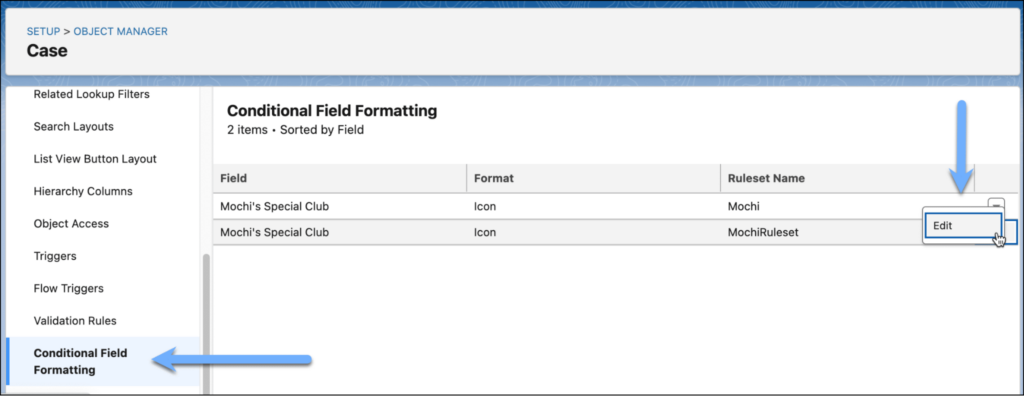Open OBJECT MANAGER breadcrumb link

pyautogui.click(x=120, y=31)
